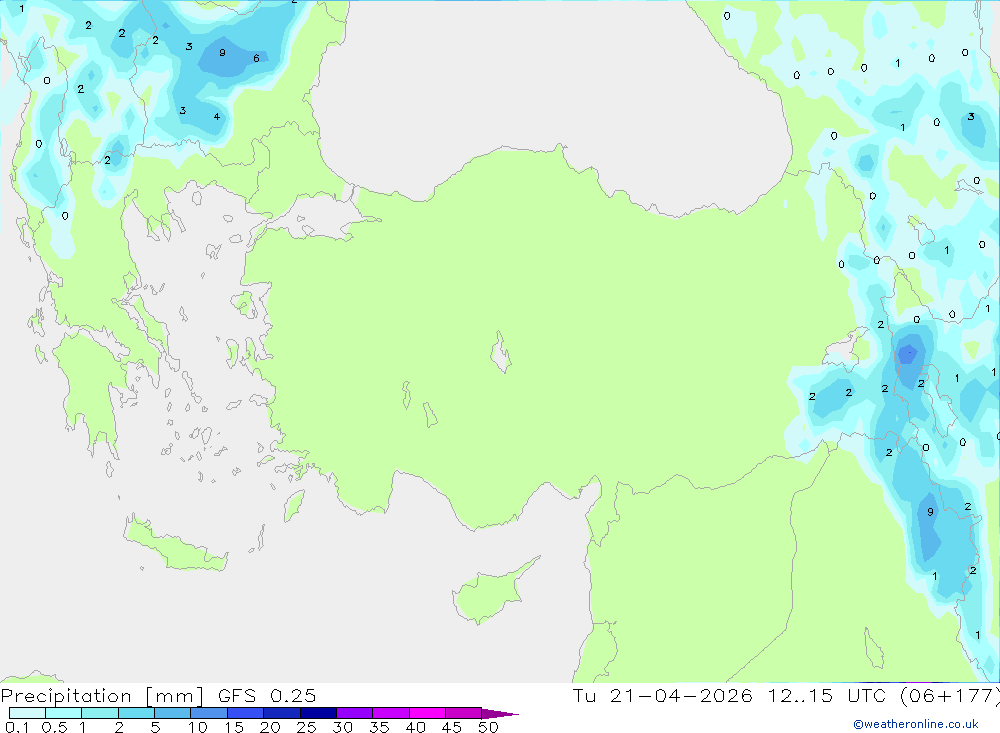Screen dimensions: 1000x733
Task: Click the 'GFS 0.25' model label
Action: [x=267, y=695]
